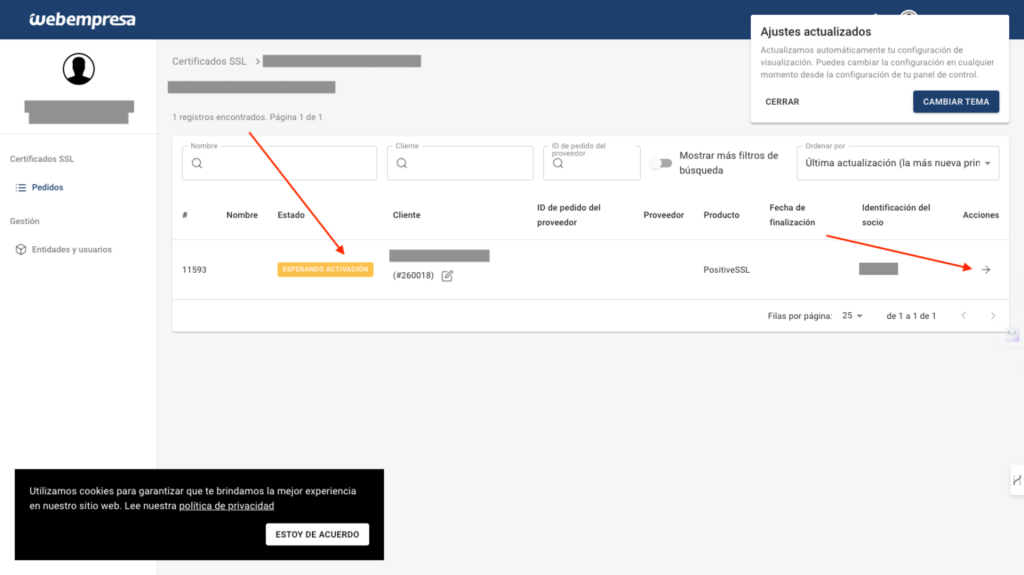
Task: Click the Webempresa logo
Action: [82, 20]
